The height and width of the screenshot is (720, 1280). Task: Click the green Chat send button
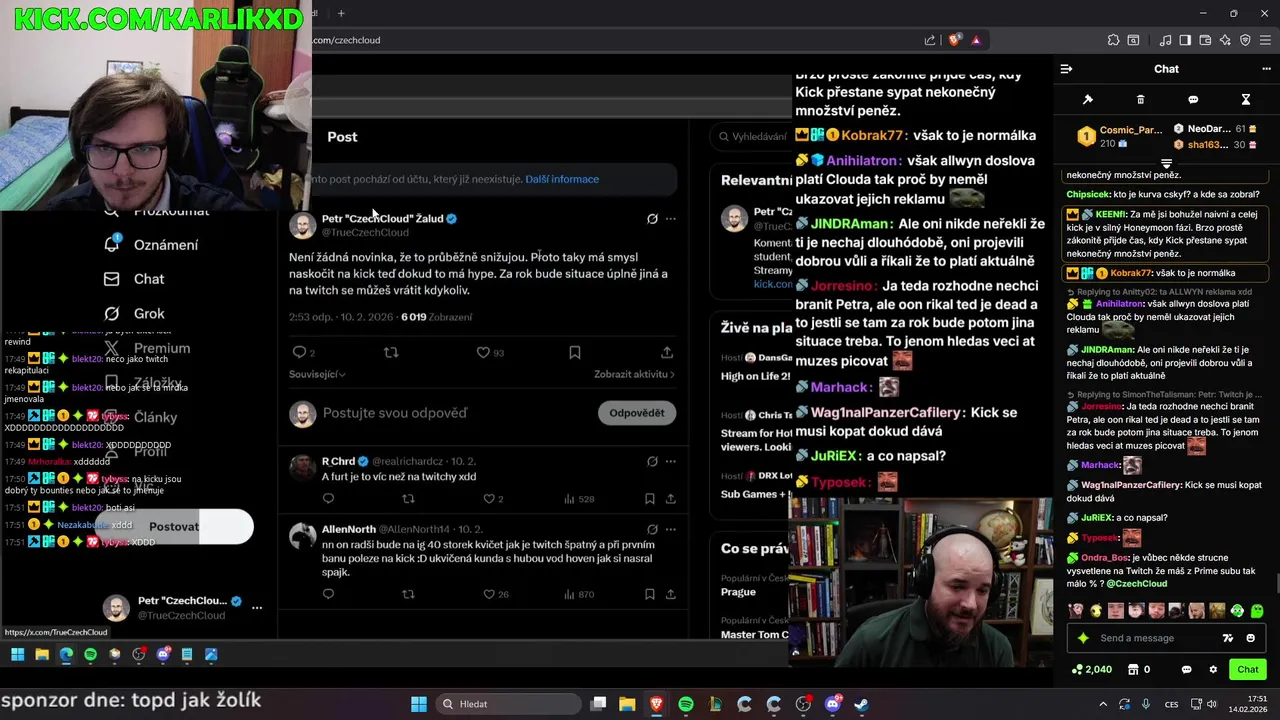tap(1248, 669)
